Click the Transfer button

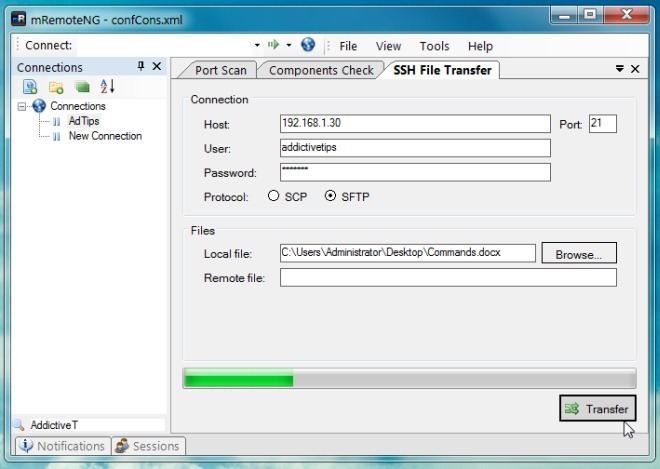point(598,408)
